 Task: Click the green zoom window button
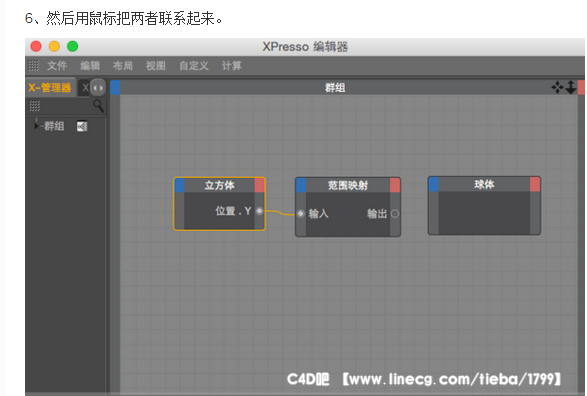coord(73,46)
